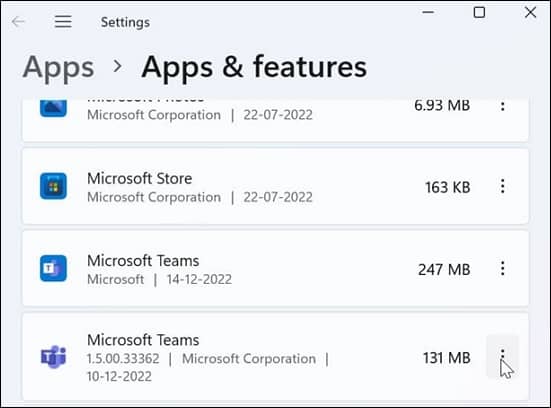This screenshot has width=551, height=408.
Task: Open more options for Microsoft Store
Action: coord(503,186)
